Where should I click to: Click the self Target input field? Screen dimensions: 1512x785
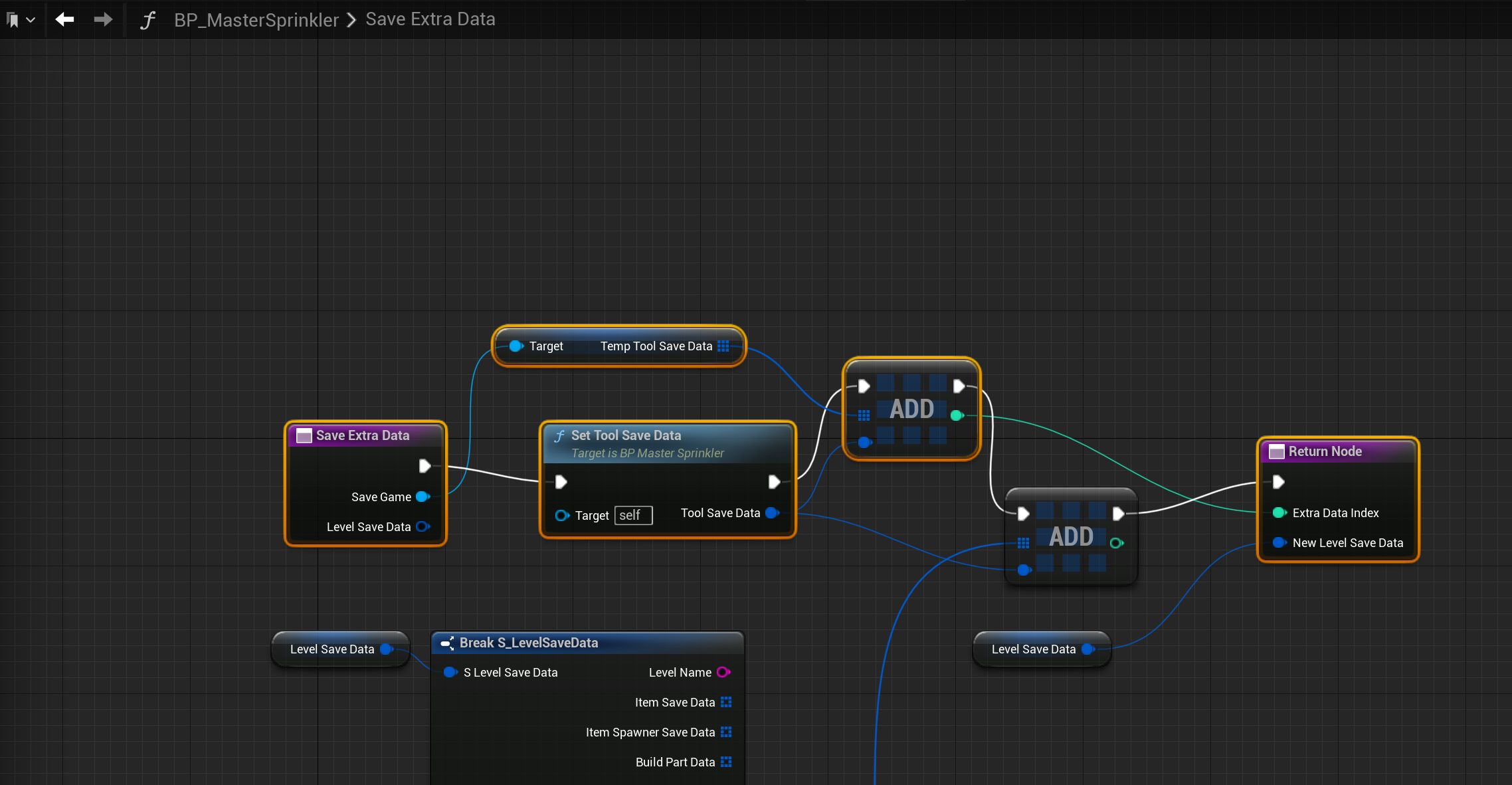pyautogui.click(x=633, y=515)
